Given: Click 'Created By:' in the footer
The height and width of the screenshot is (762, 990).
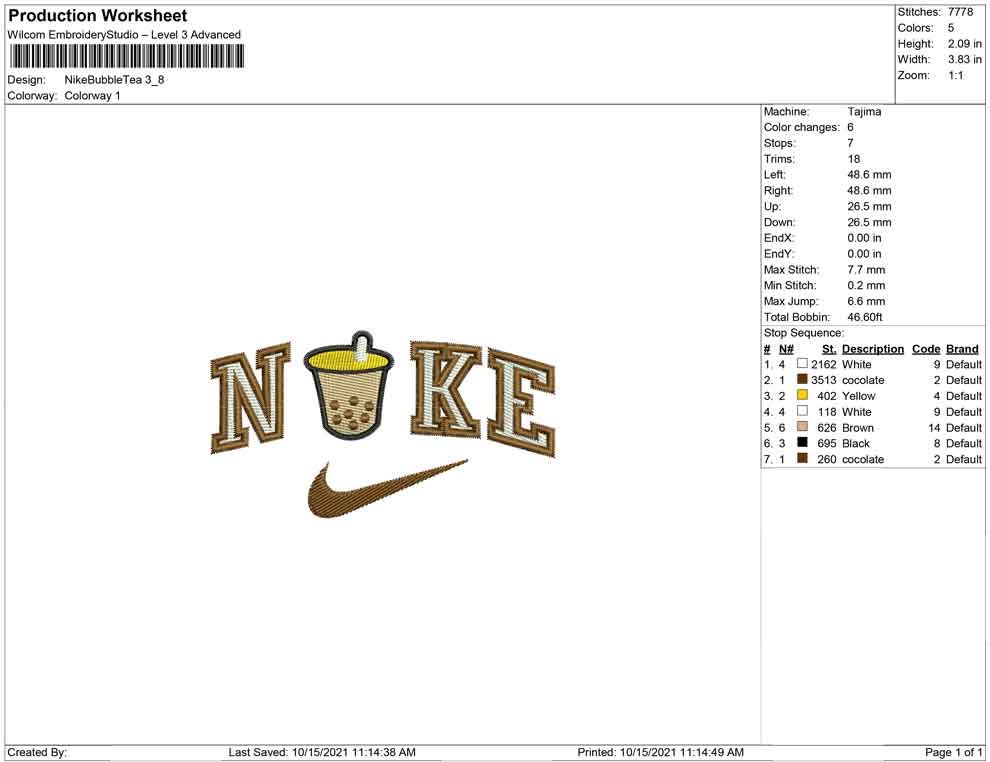Looking at the screenshot, I should click(x=37, y=752).
